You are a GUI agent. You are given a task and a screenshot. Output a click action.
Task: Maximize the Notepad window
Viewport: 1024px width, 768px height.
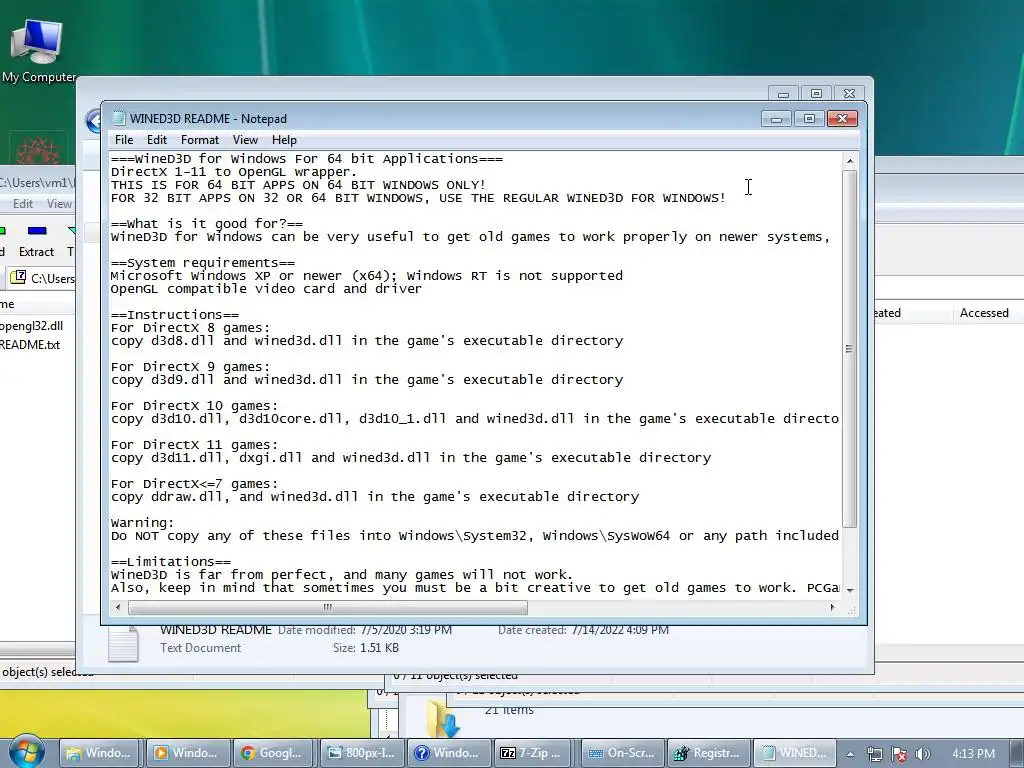(x=808, y=119)
